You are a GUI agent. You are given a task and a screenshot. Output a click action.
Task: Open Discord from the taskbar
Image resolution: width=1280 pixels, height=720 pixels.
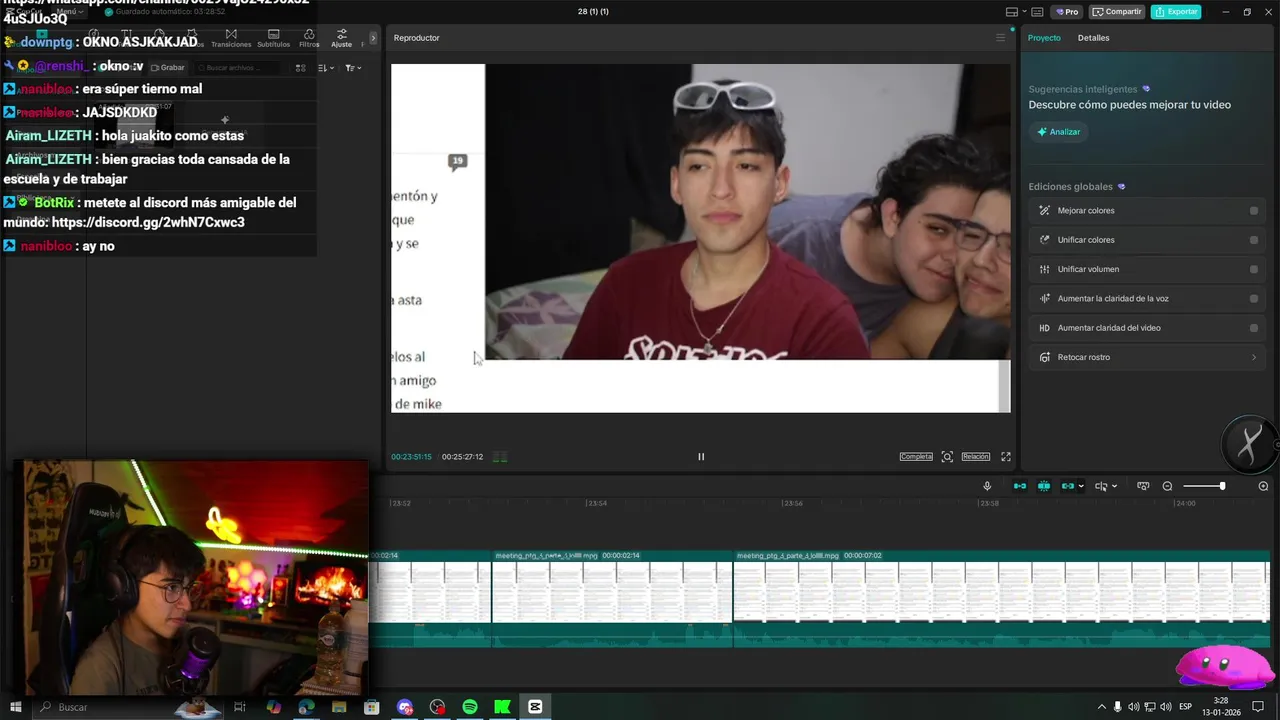tap(405, 707)
